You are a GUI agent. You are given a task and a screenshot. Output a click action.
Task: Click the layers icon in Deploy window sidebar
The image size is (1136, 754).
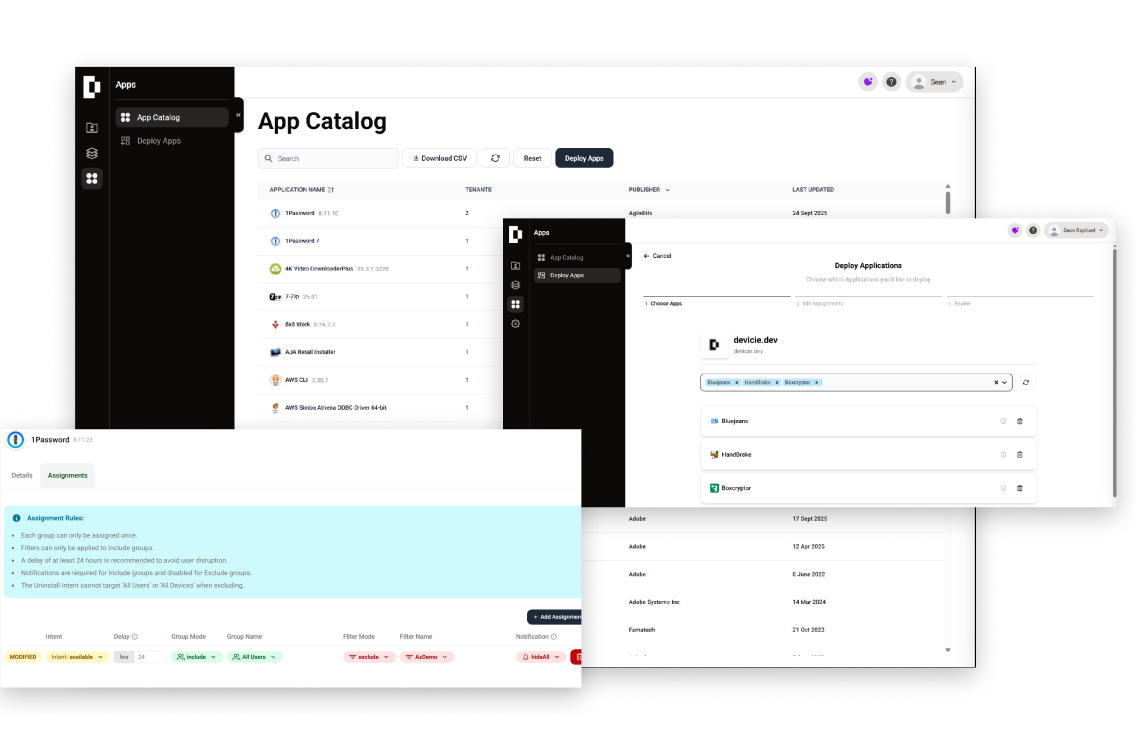click(x=516, y=285)
